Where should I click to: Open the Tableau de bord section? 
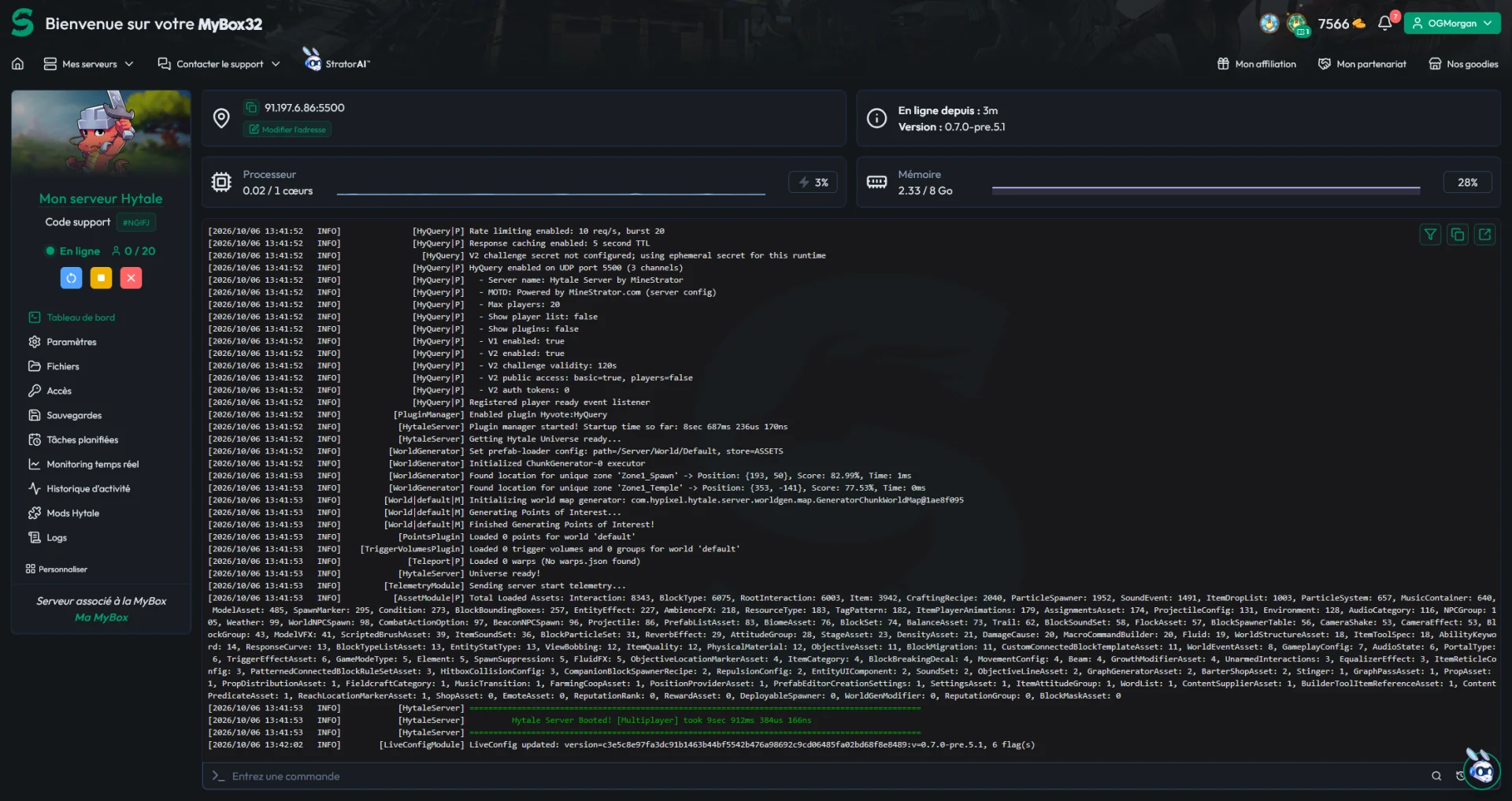72,317
